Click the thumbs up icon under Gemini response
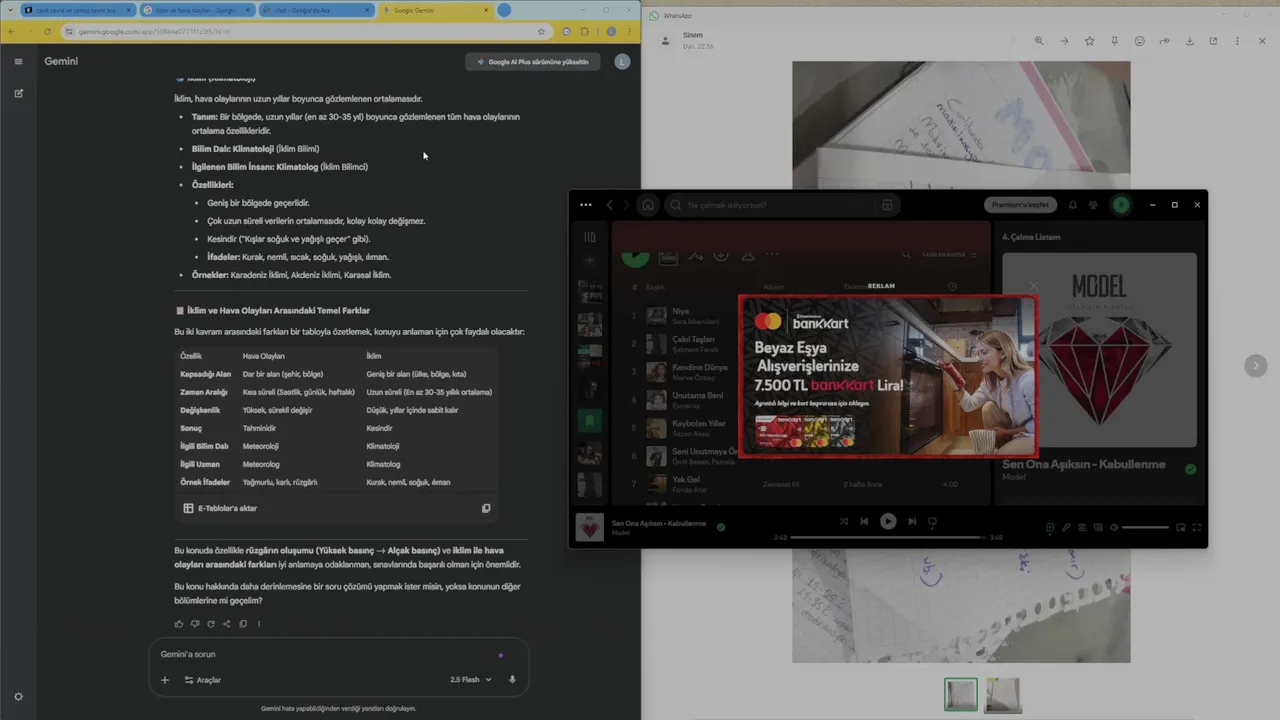This screenshot has height=720, width=1280. 179,624
